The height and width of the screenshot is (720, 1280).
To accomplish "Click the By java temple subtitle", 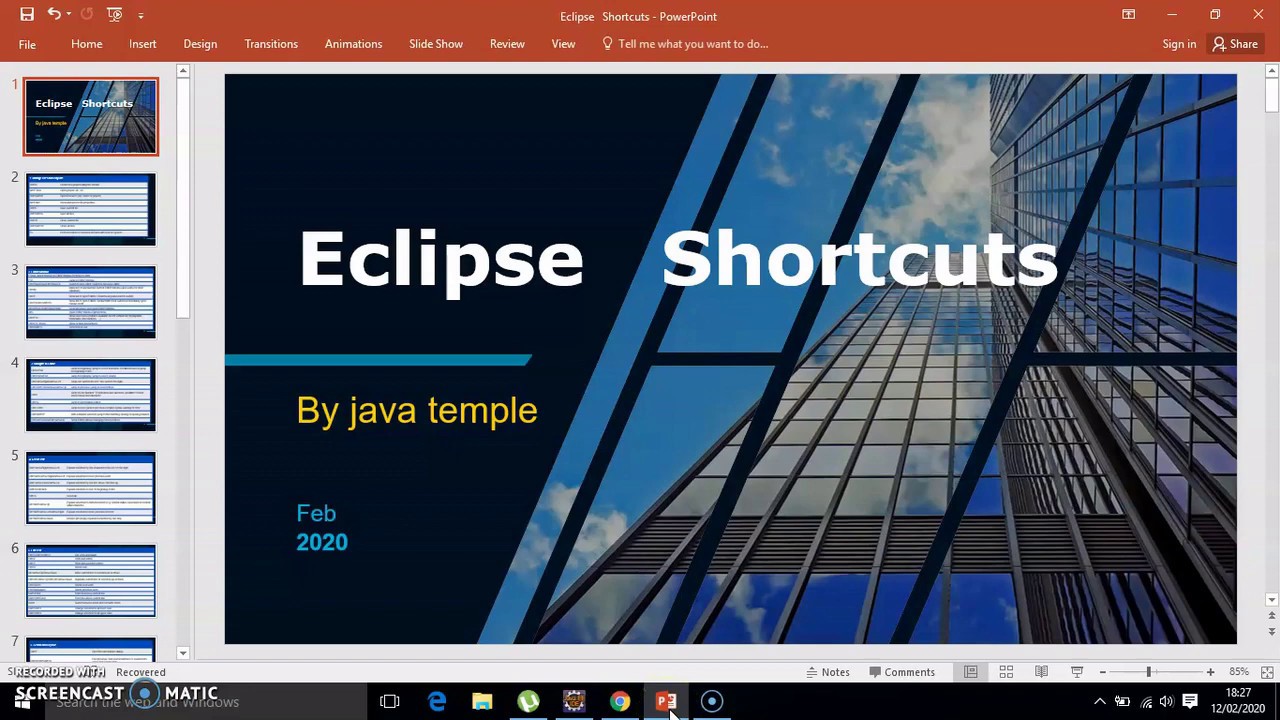I will pyautogui.click(x=417, y=411).
